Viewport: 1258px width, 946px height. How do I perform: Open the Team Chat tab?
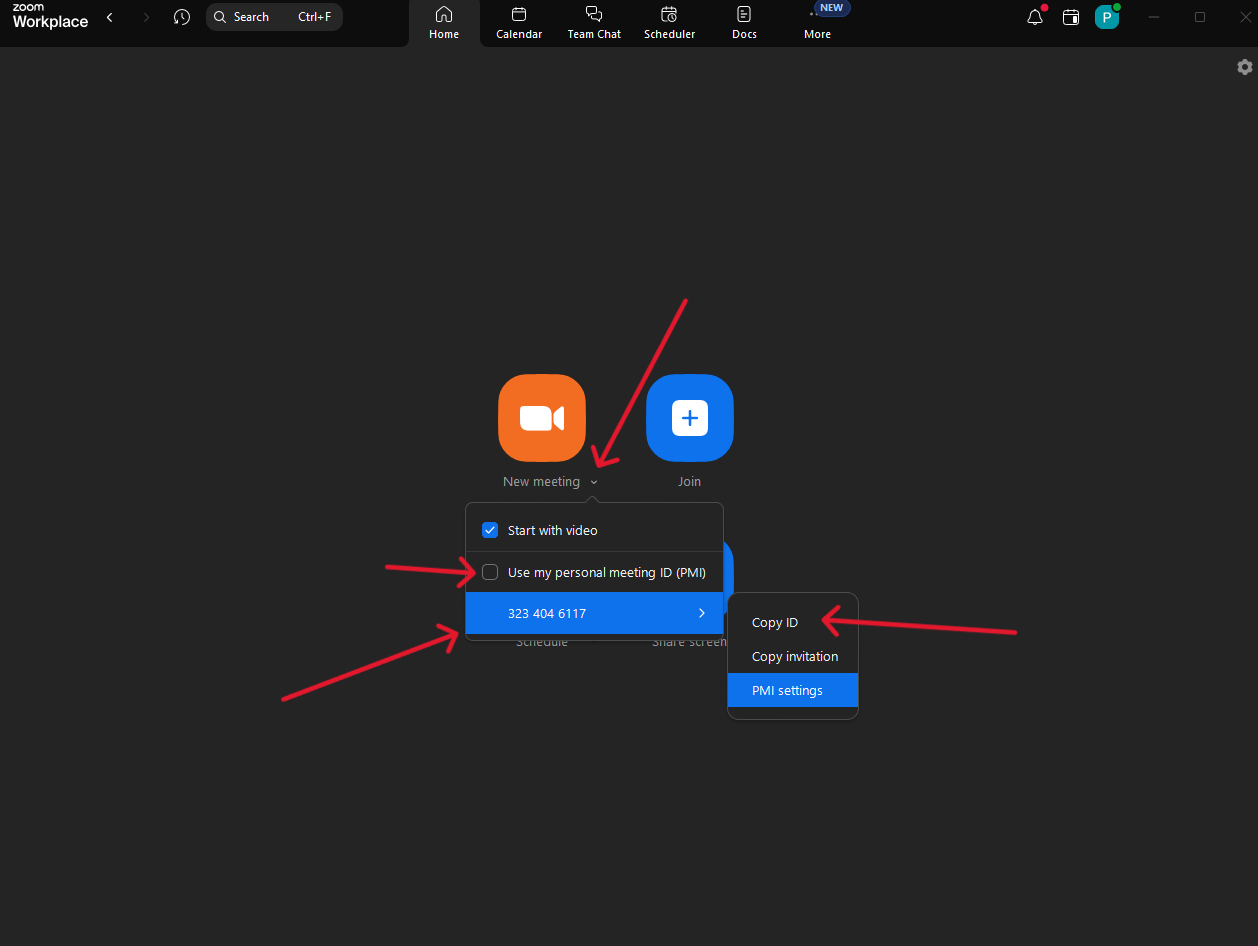click(x=594, y=23)
